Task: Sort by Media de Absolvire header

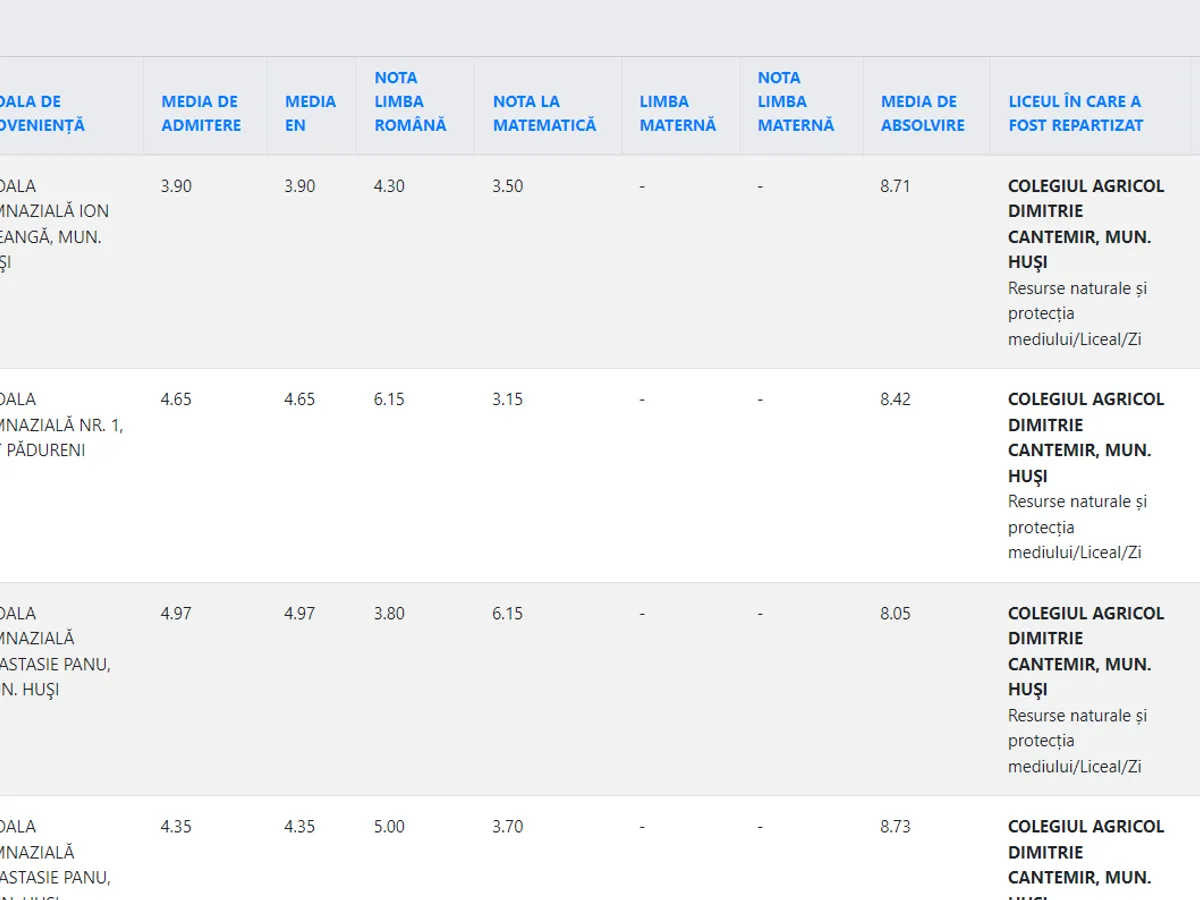Action: tap(922, 113)
